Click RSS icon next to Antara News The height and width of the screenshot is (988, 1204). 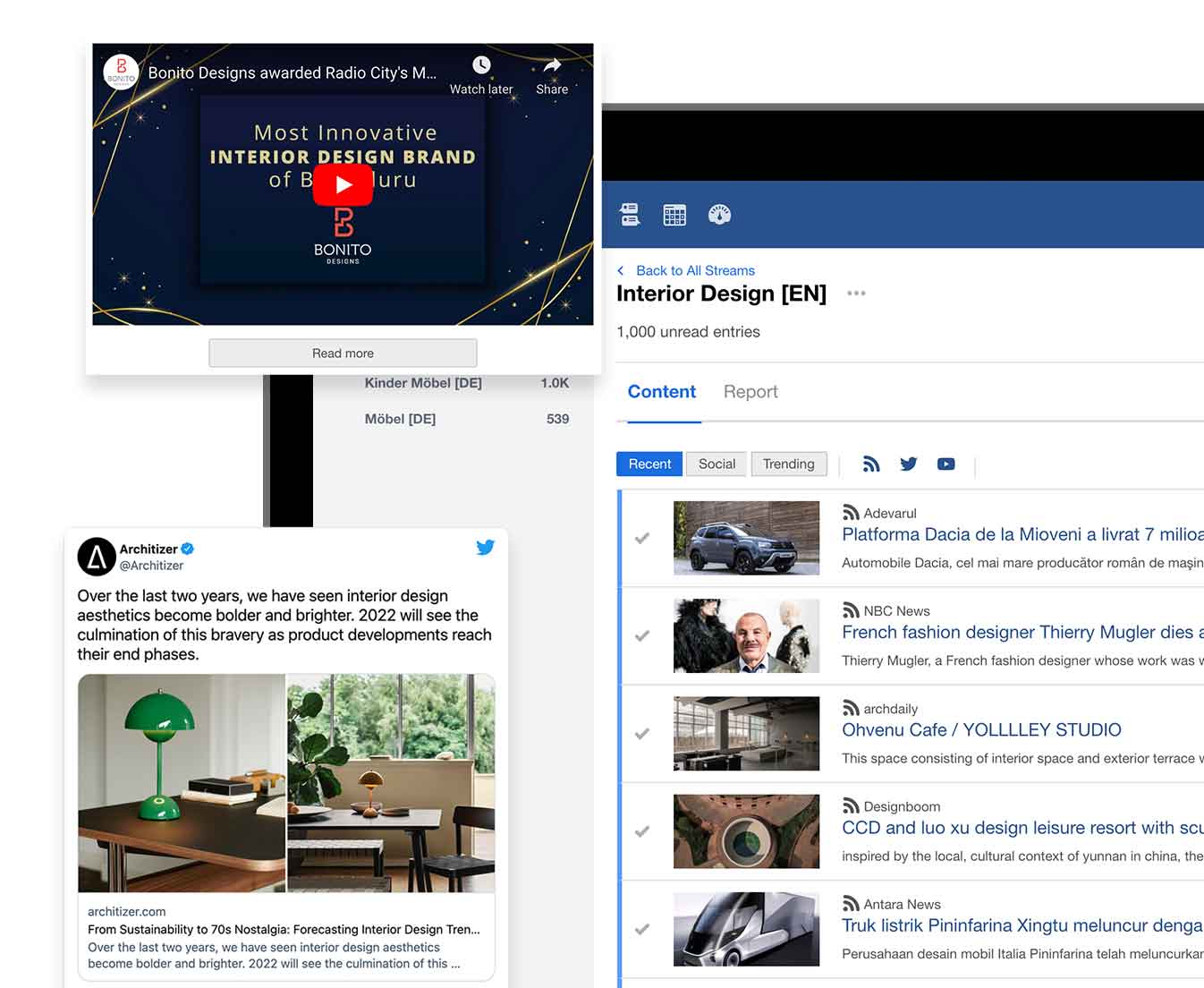(851, 904)
